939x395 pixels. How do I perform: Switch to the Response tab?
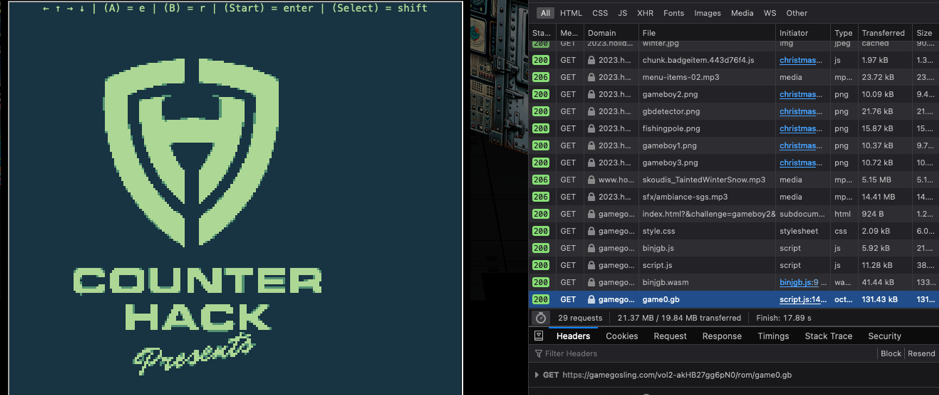point(722,336)
